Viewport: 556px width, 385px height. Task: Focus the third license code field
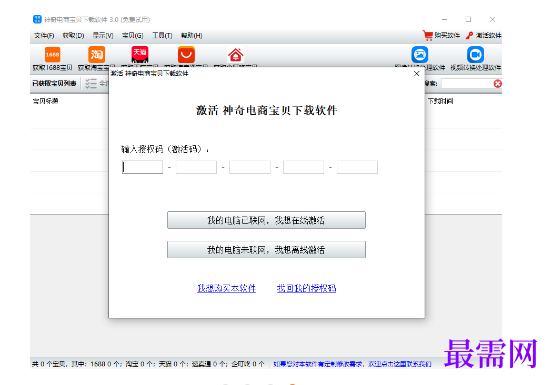(250, 167)
